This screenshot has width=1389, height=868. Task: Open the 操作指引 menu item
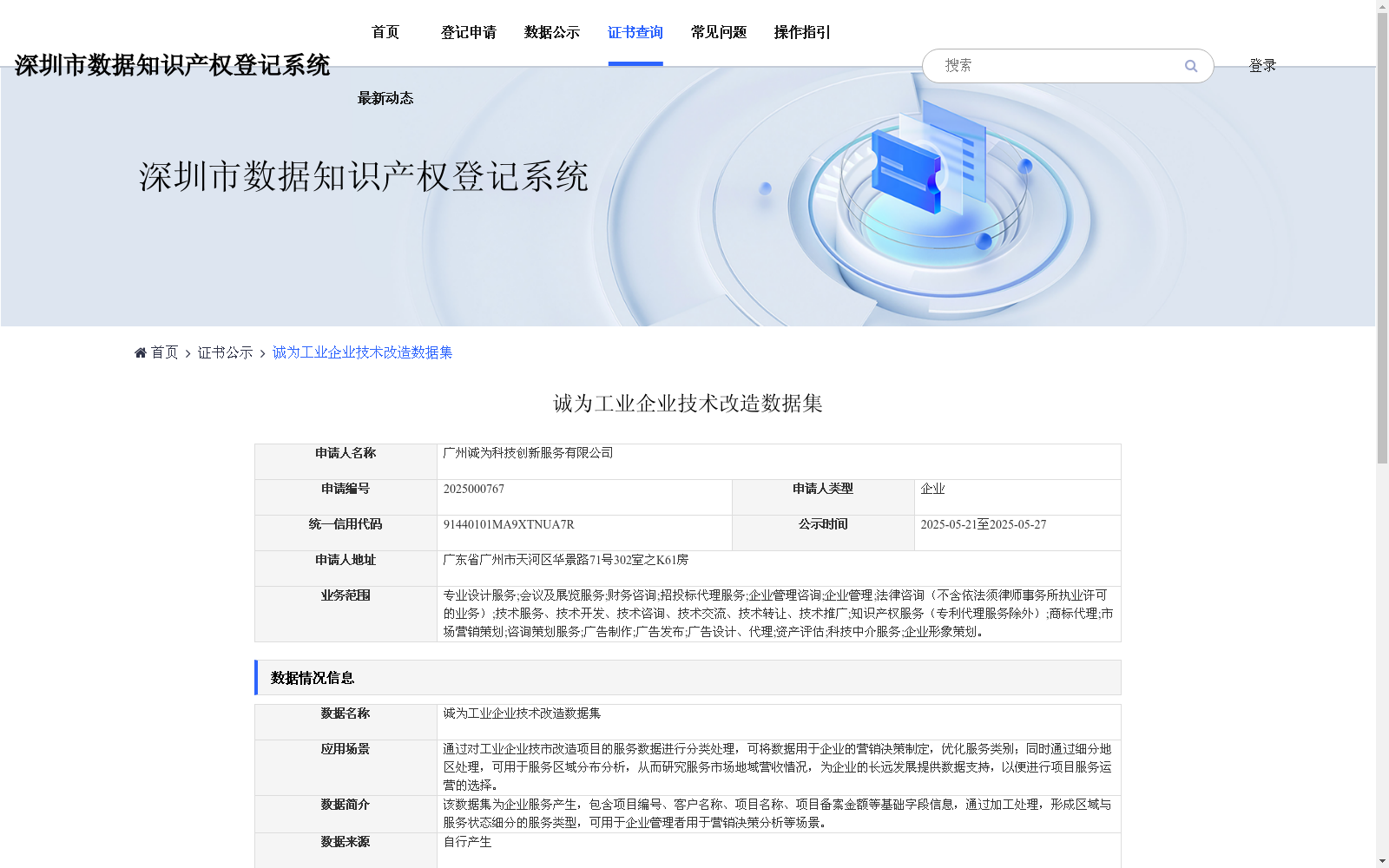pyautogui.click(x=802, y=32)
